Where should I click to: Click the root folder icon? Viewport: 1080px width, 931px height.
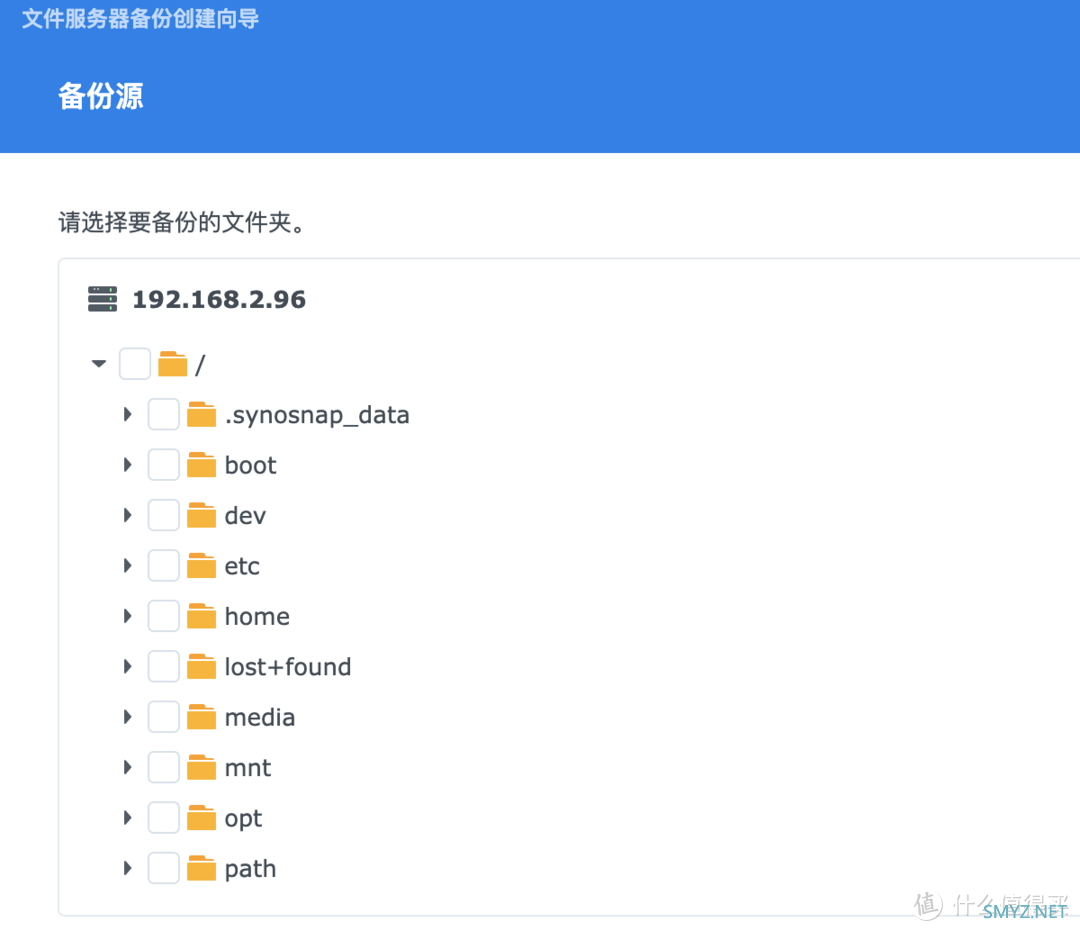(x=172, y=364)
